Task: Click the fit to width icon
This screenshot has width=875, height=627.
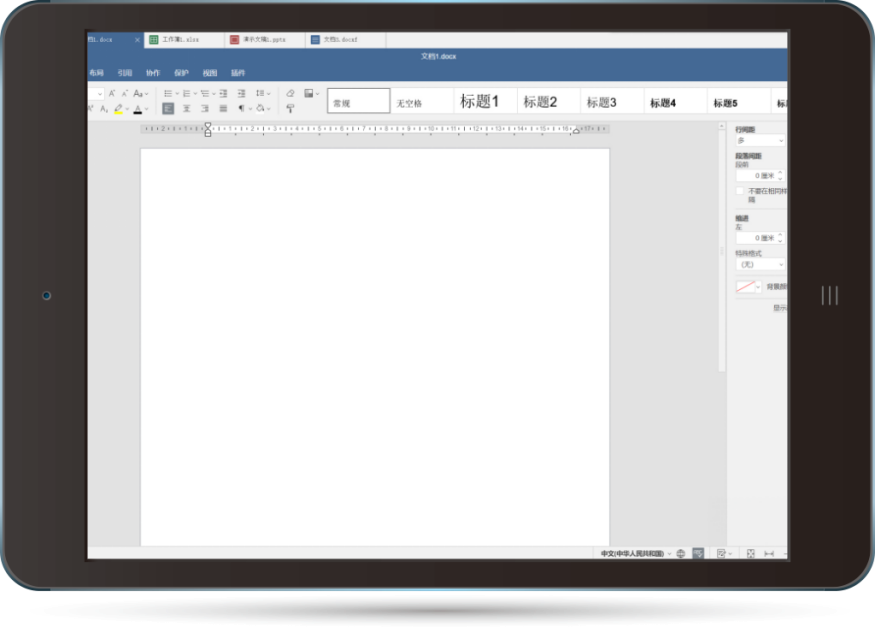Action: click(769, 553)
